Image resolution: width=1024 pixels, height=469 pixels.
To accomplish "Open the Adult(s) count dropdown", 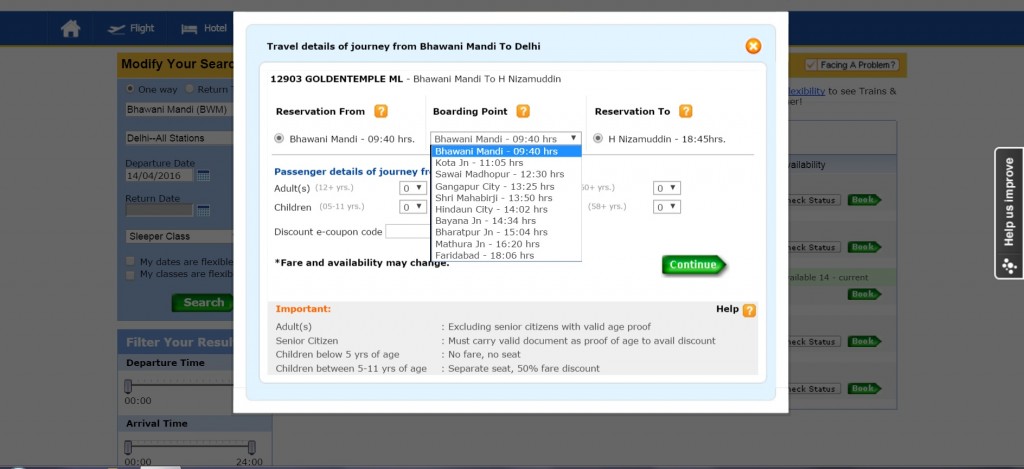I will click(x=412, y=187).
